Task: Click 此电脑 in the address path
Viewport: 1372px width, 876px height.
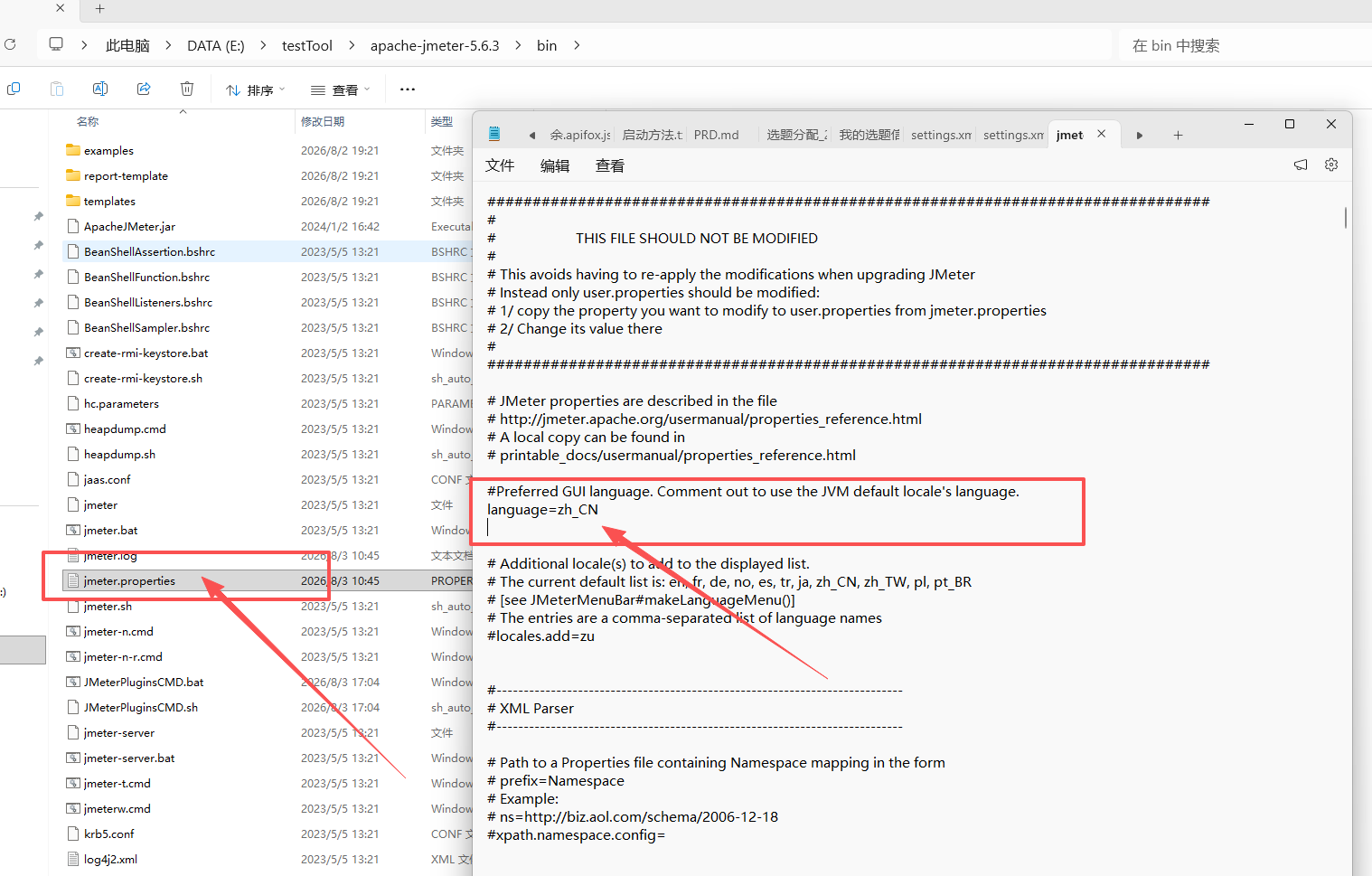Action: (x=127, y=45)
